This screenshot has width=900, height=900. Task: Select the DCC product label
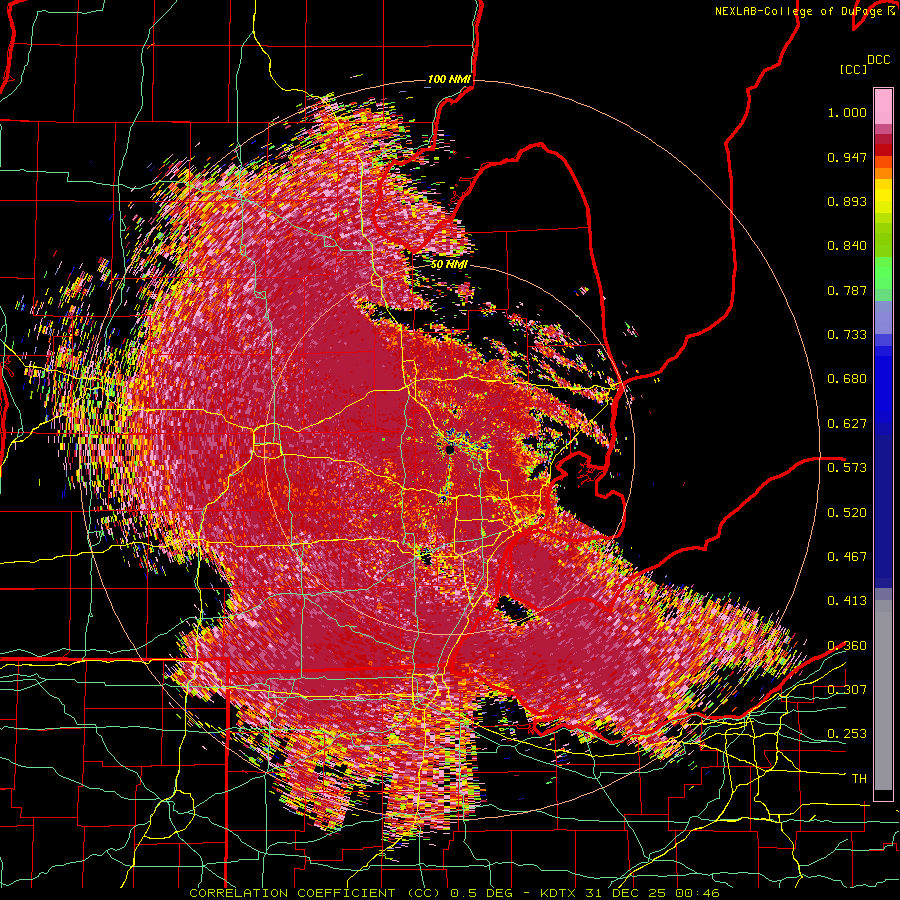pos(878,60)
